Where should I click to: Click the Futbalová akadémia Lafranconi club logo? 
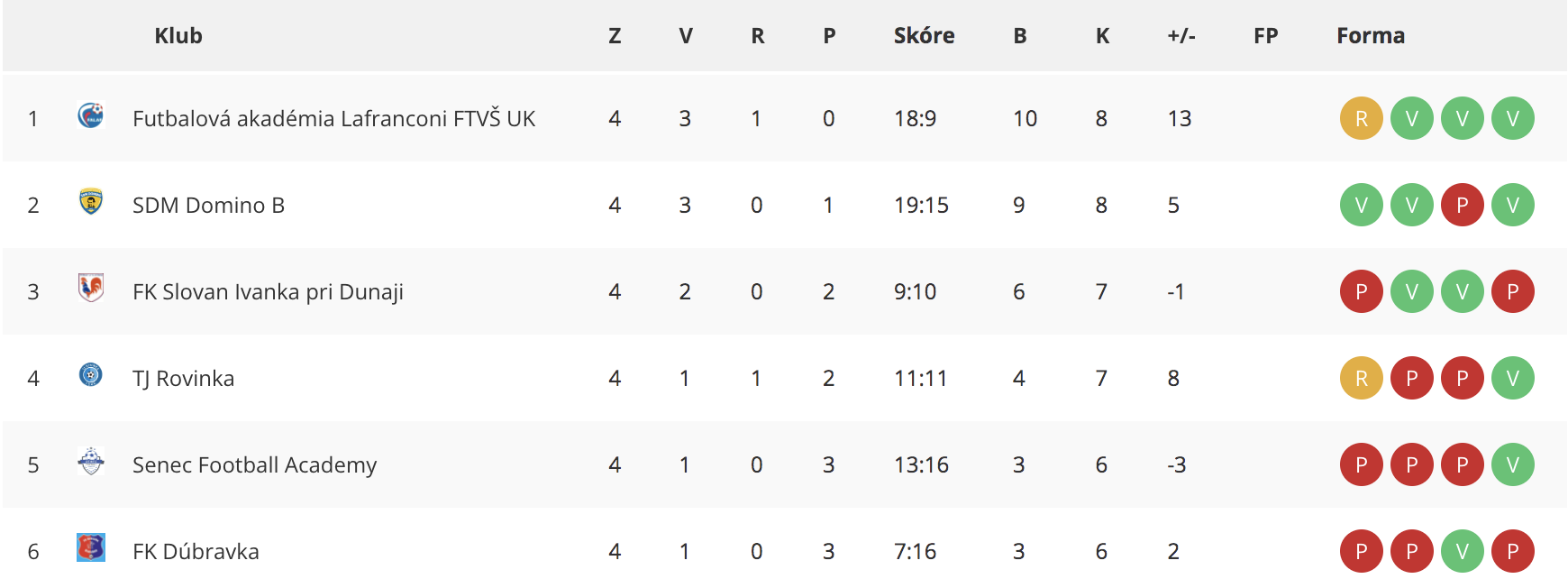point(91,115)
